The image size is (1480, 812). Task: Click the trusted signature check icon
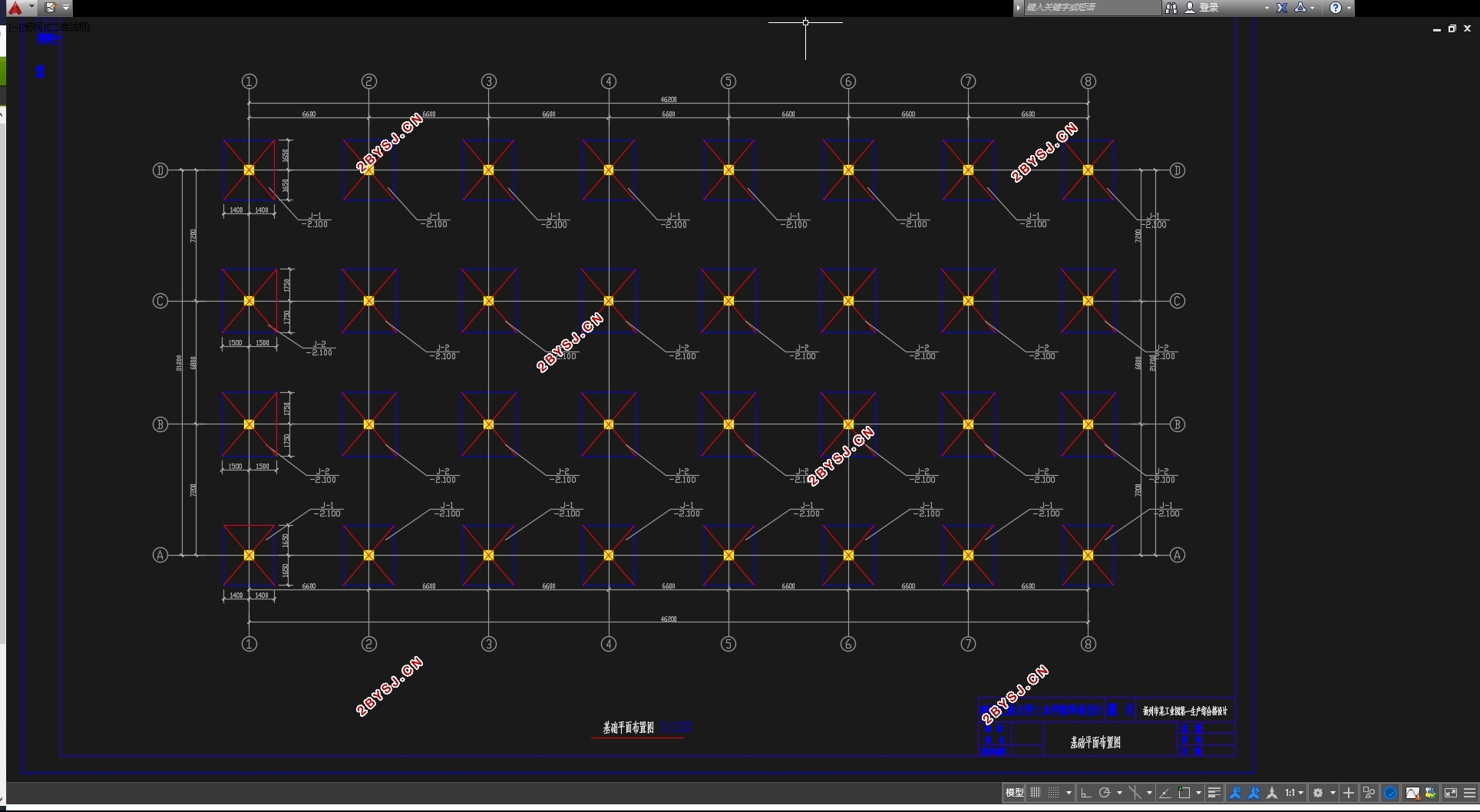tap(1430, 793)
